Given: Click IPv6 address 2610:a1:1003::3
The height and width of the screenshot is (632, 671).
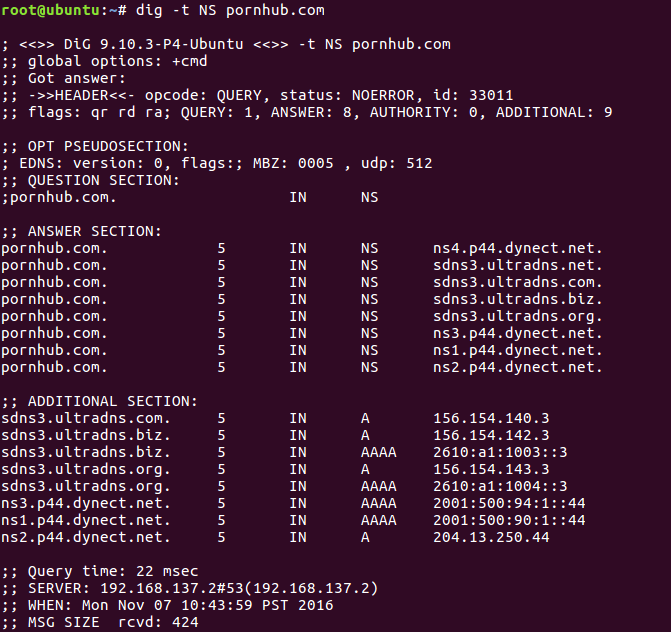Looking at the screenshot, I should [x=500, y=452].
